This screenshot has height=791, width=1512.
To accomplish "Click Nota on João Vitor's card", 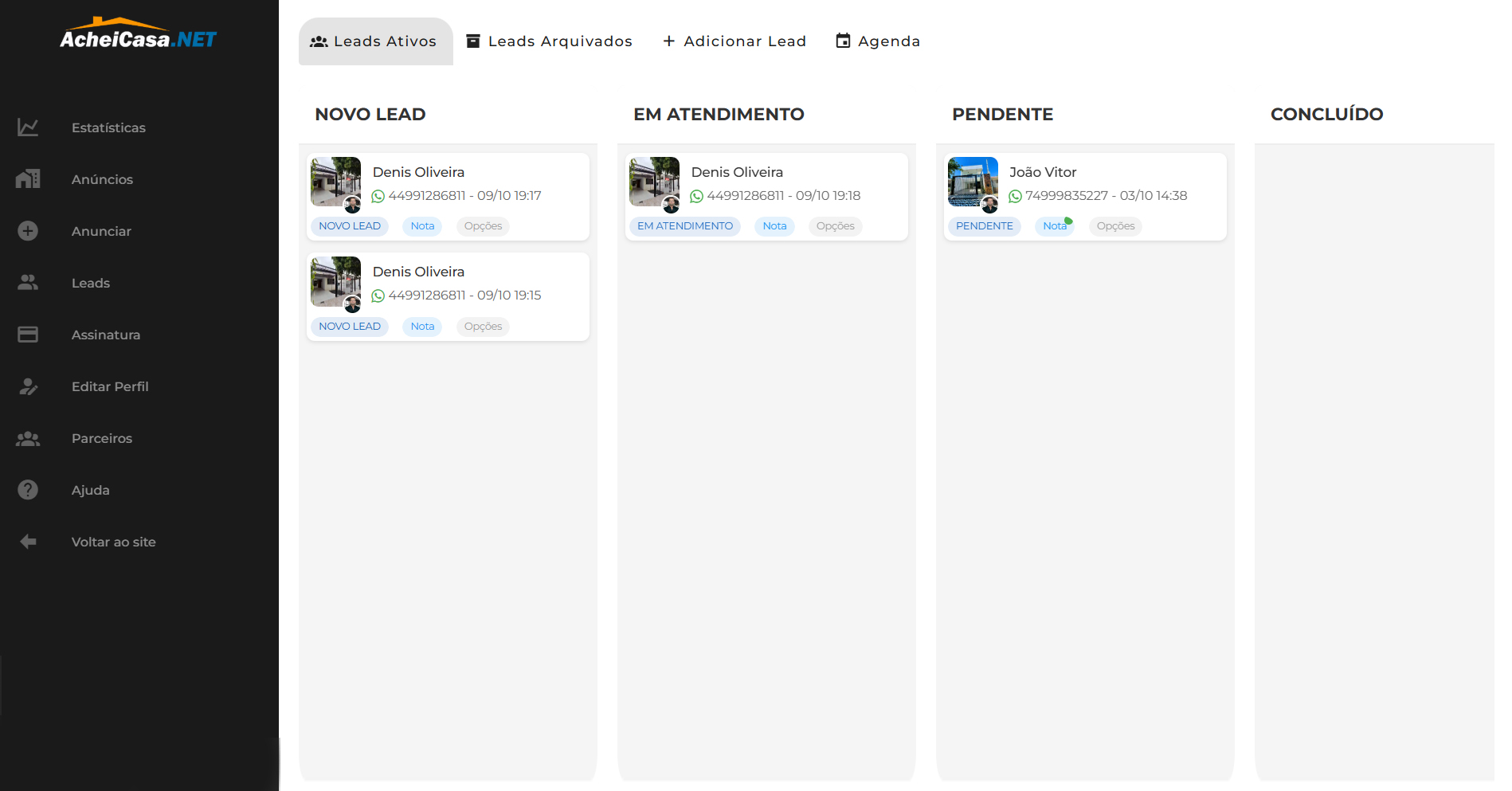I will 1053,225.
